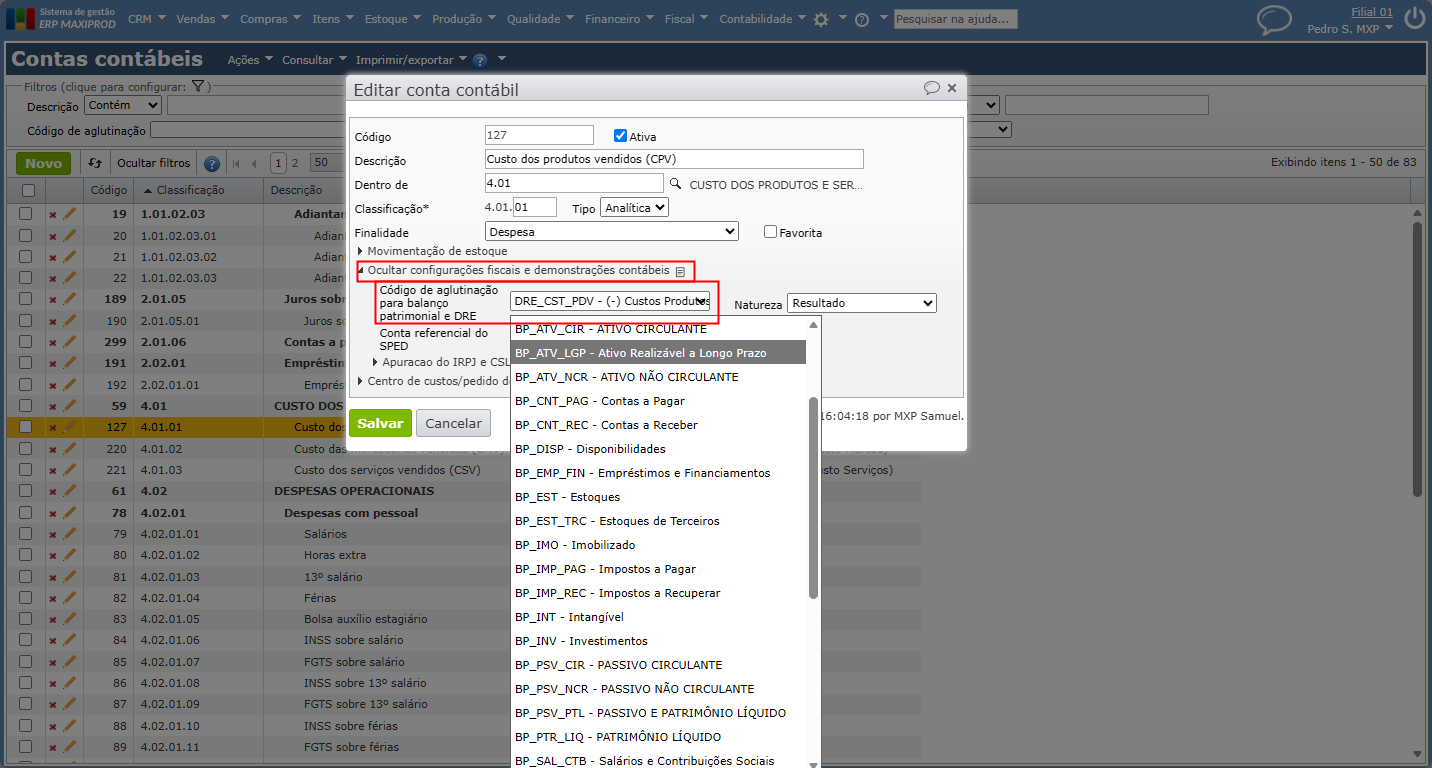This screenshot has width=1432, height=768.
Task: Click the filter funnel icon in Filtros header
Action: click(x=198, y=87)
